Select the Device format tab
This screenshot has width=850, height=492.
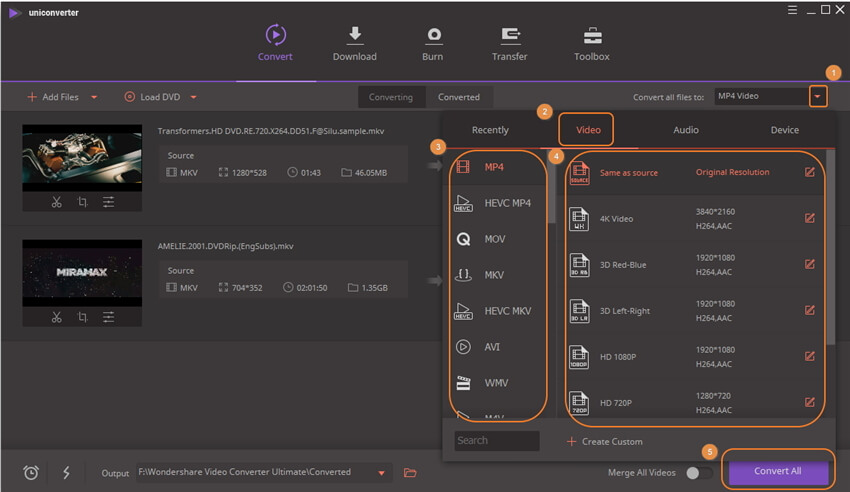(784, 130)
